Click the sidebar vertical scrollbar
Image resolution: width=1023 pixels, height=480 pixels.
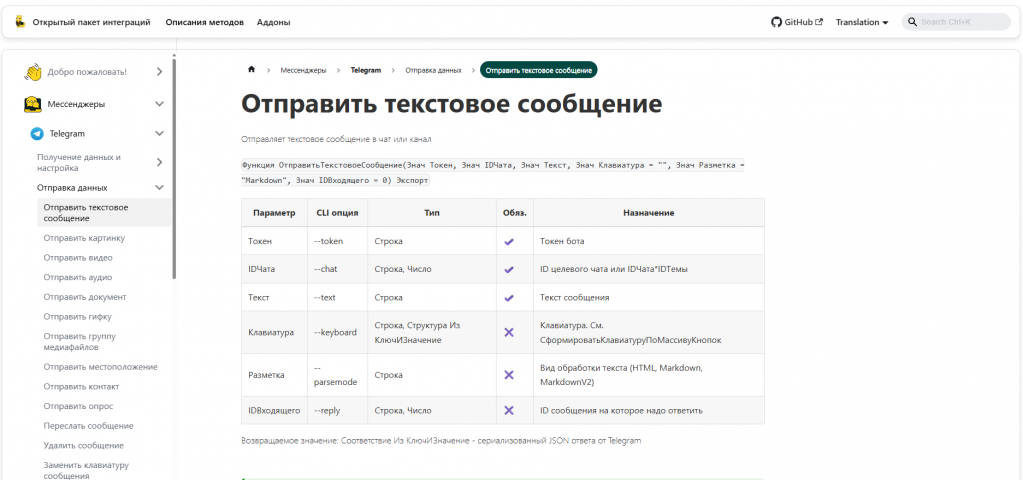(x=174, y=168)
